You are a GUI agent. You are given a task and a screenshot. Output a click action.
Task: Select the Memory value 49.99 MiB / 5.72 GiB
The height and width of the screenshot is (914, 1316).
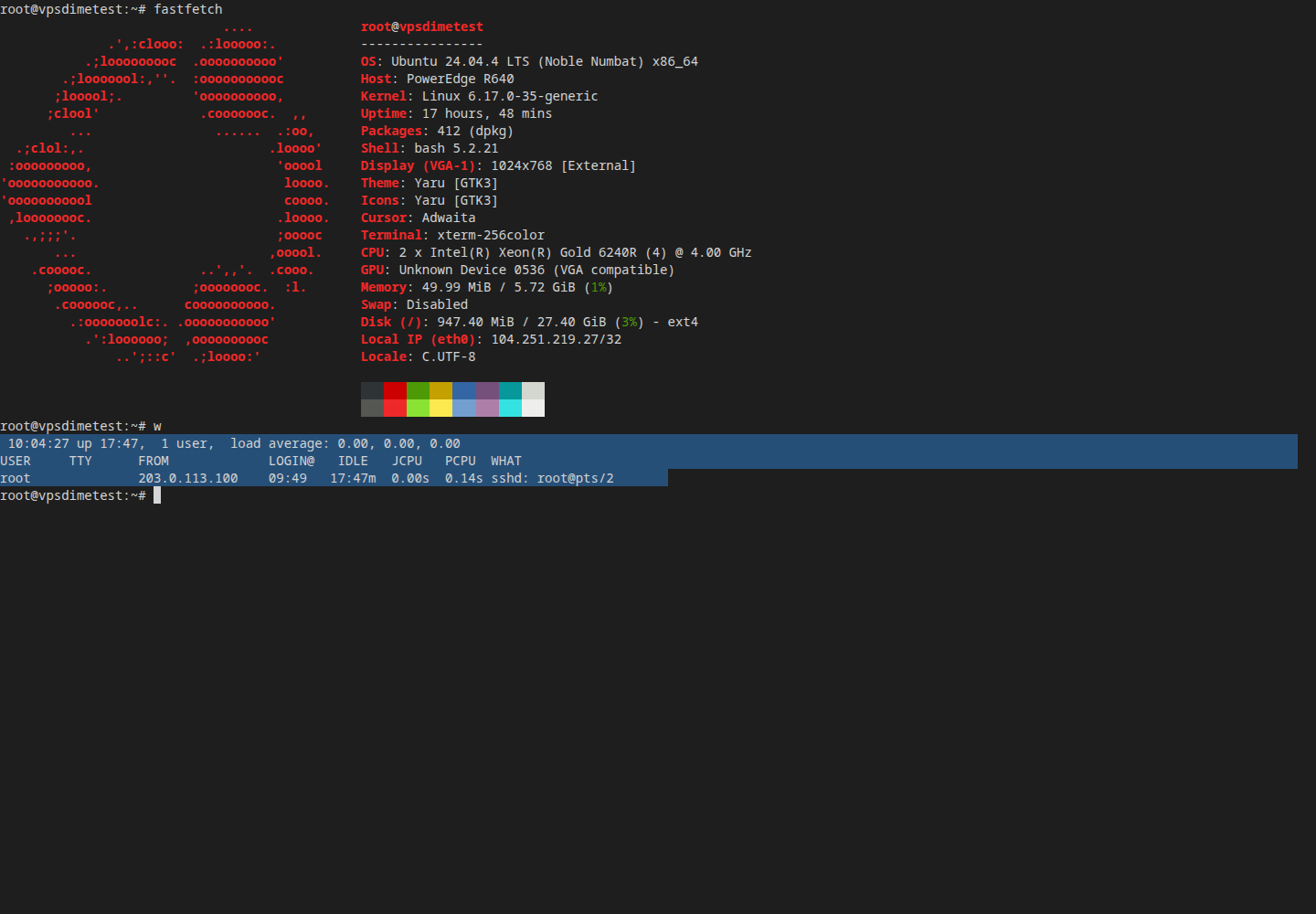(x=499, y=287)
